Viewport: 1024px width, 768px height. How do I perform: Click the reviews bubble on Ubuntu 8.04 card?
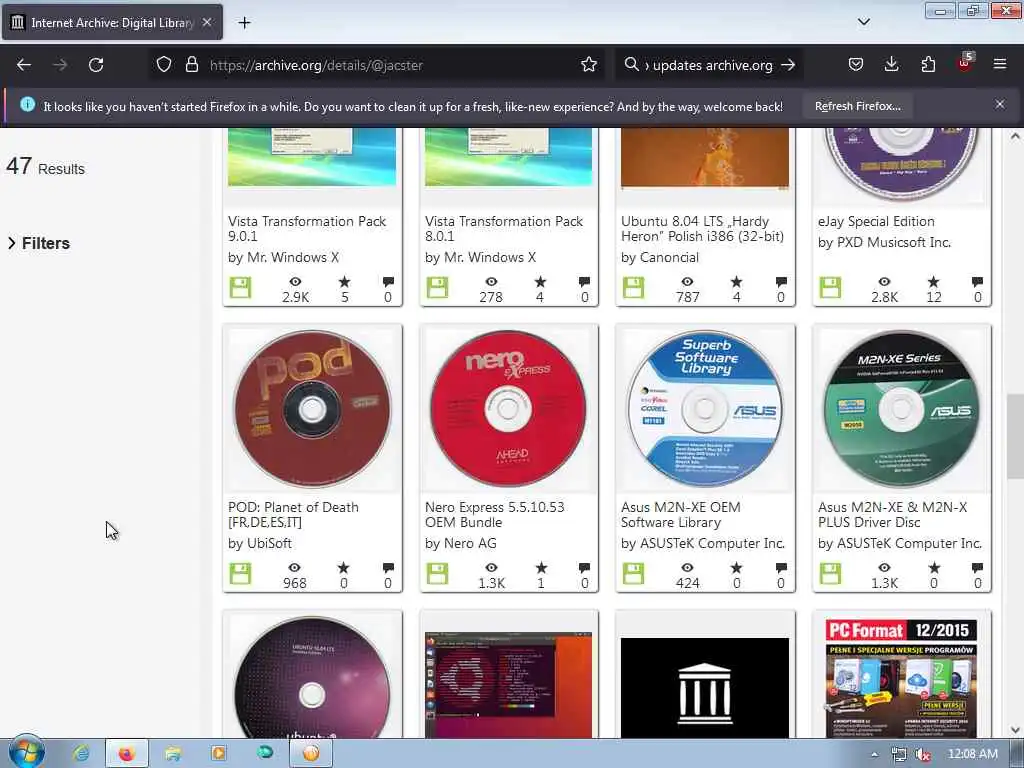(780, 281)
